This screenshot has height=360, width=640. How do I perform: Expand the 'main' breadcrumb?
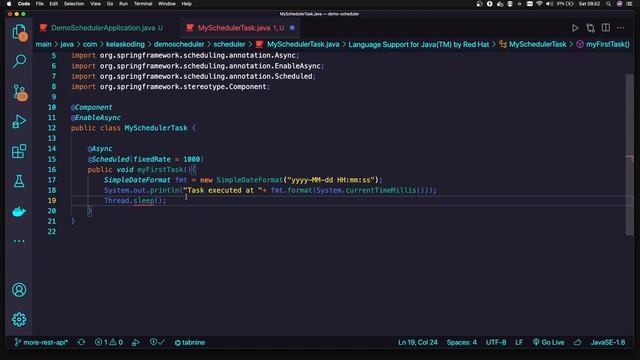click(x=43, y=44)
